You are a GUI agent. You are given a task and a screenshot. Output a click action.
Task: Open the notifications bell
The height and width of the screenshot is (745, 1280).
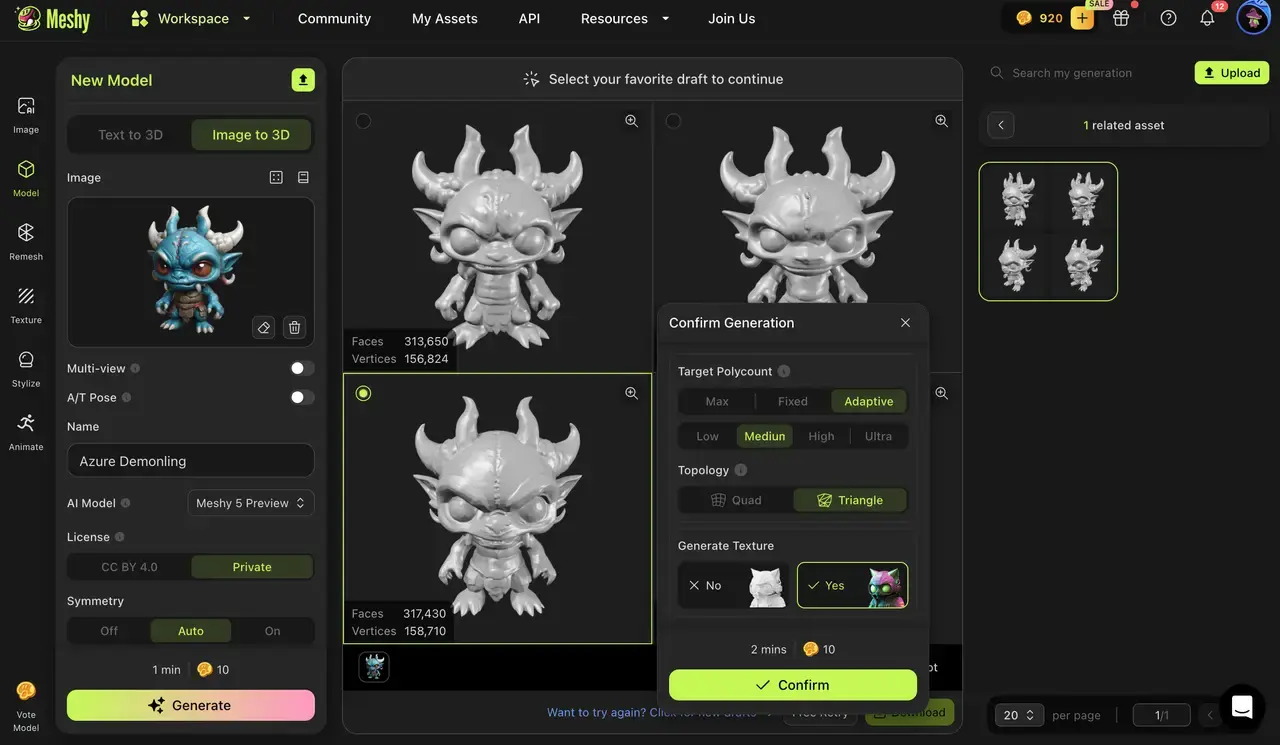[1207, 18]
